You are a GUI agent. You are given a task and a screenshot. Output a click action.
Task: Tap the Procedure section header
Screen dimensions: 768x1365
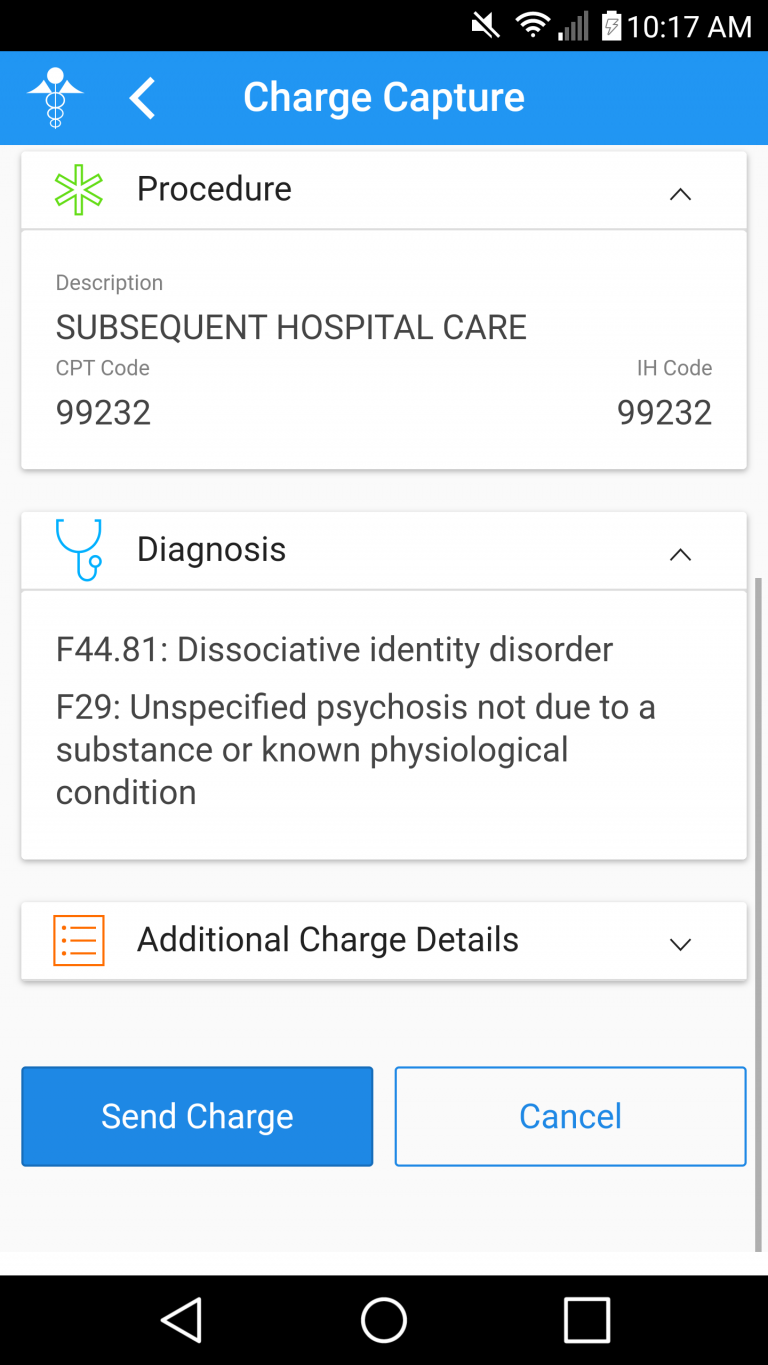(x=384, y=190)
